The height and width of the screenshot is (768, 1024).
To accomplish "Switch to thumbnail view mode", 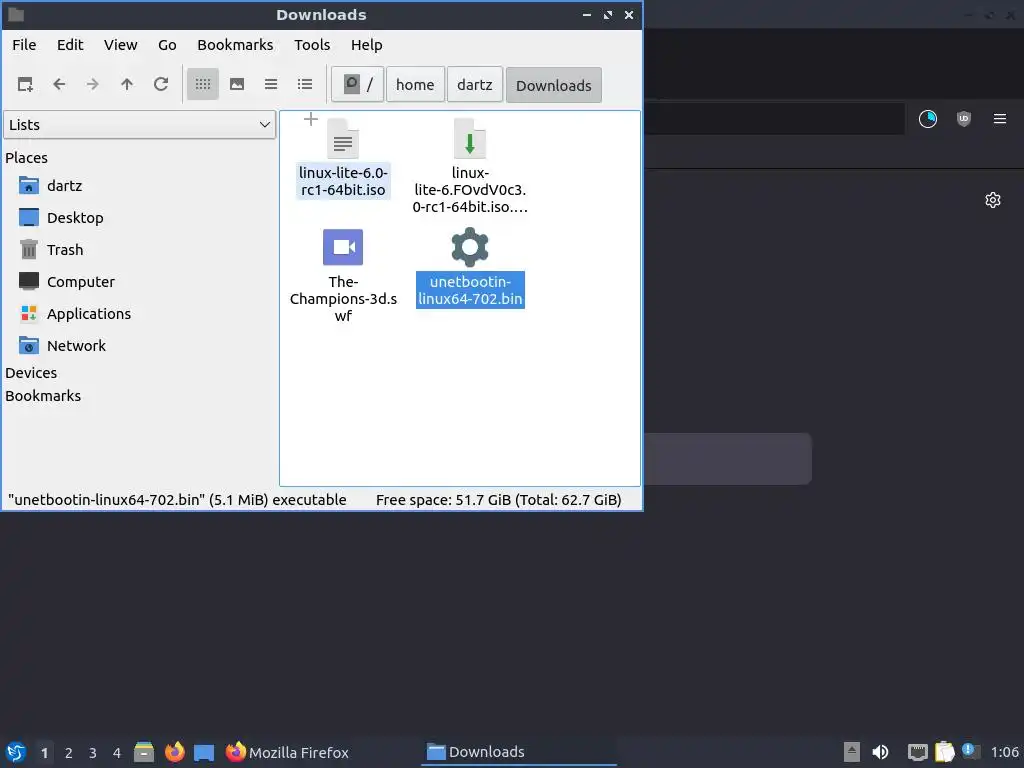I will (237, 84).
